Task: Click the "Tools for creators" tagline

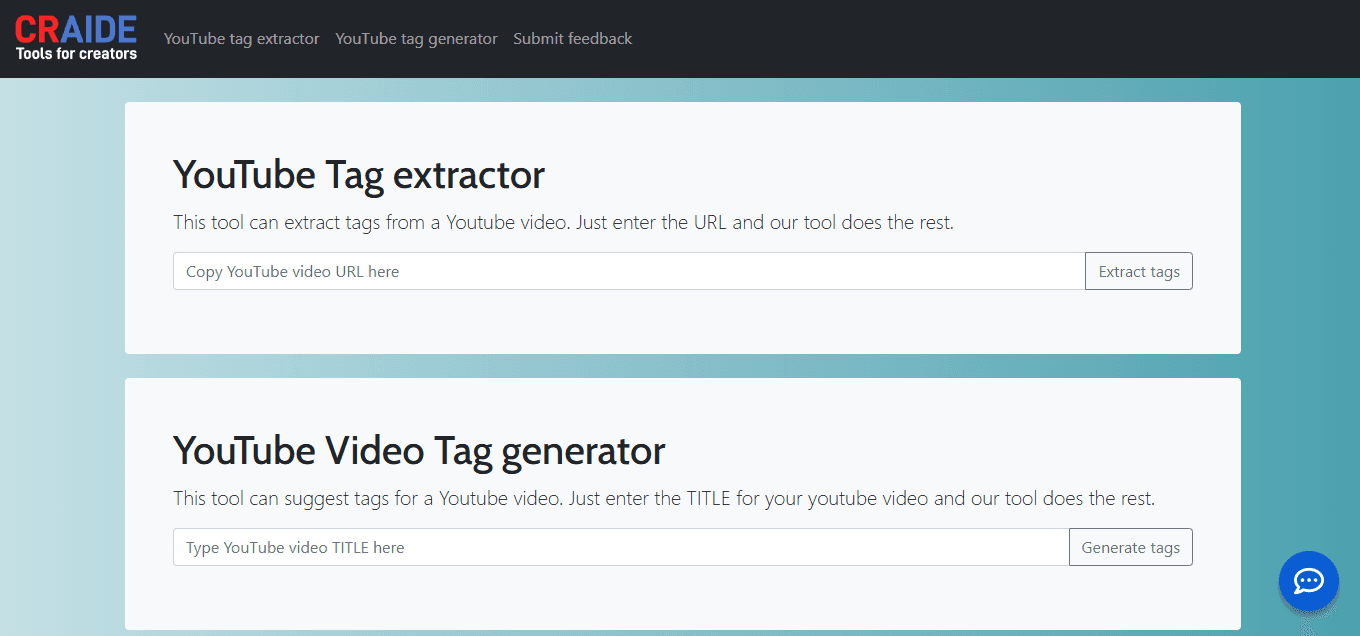Action: (x=76, y=54)
